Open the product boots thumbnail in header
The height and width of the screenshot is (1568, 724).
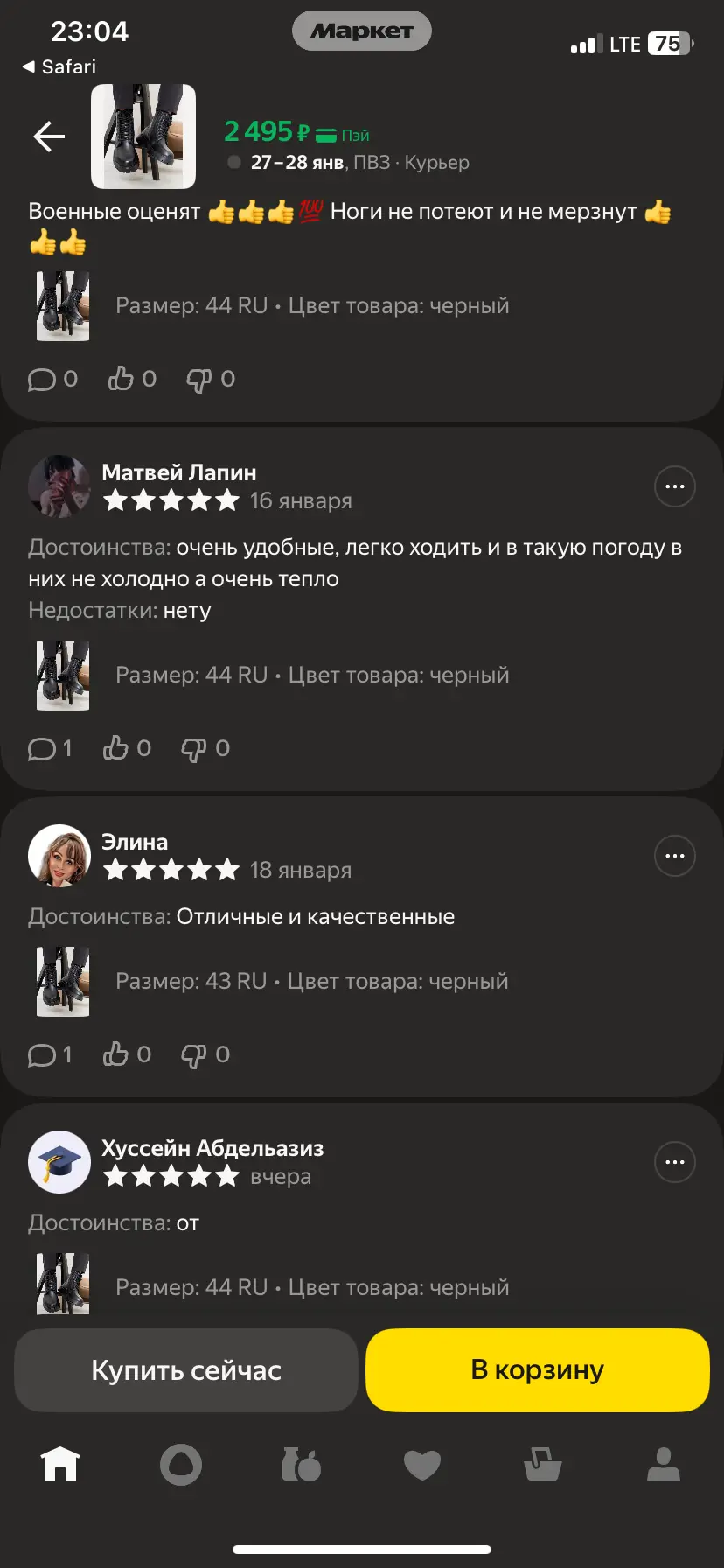143,136
